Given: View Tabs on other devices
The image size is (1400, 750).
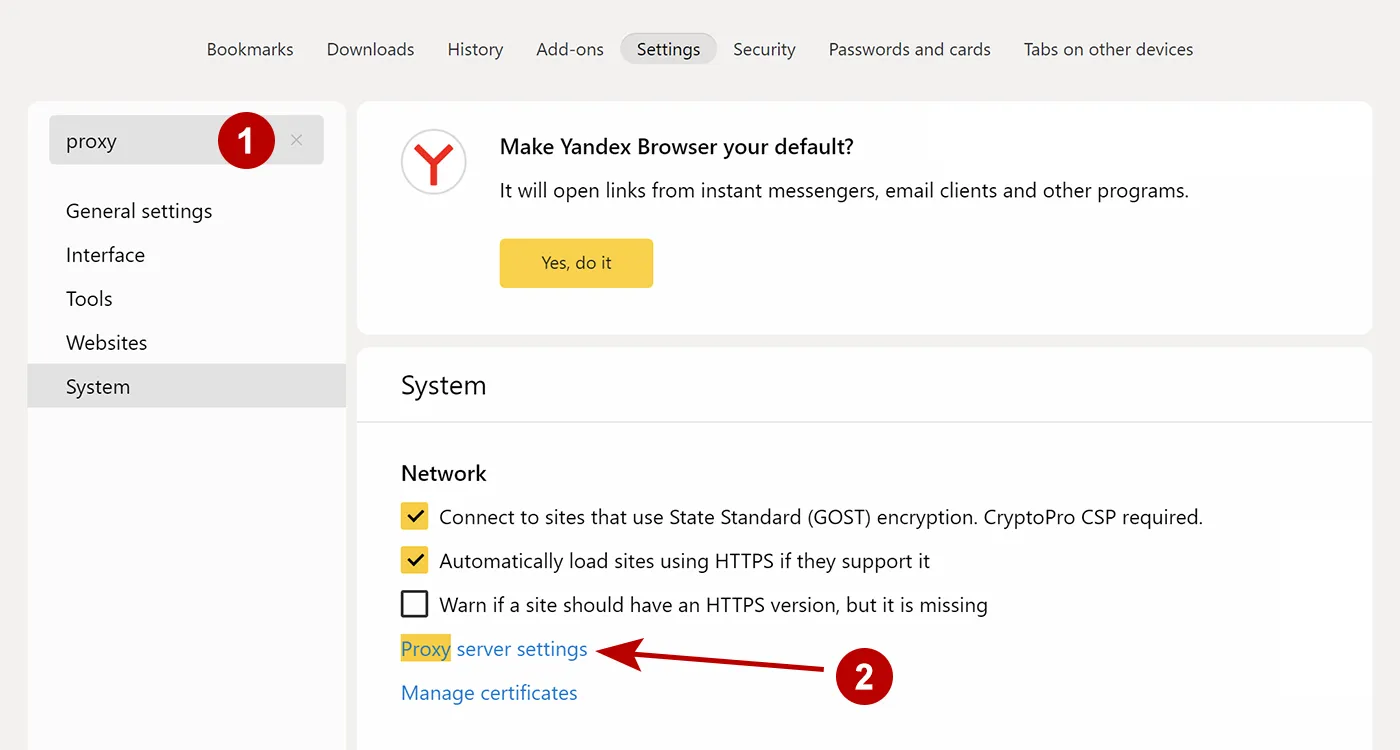Looking at the screenshot, I should 1108,49.
